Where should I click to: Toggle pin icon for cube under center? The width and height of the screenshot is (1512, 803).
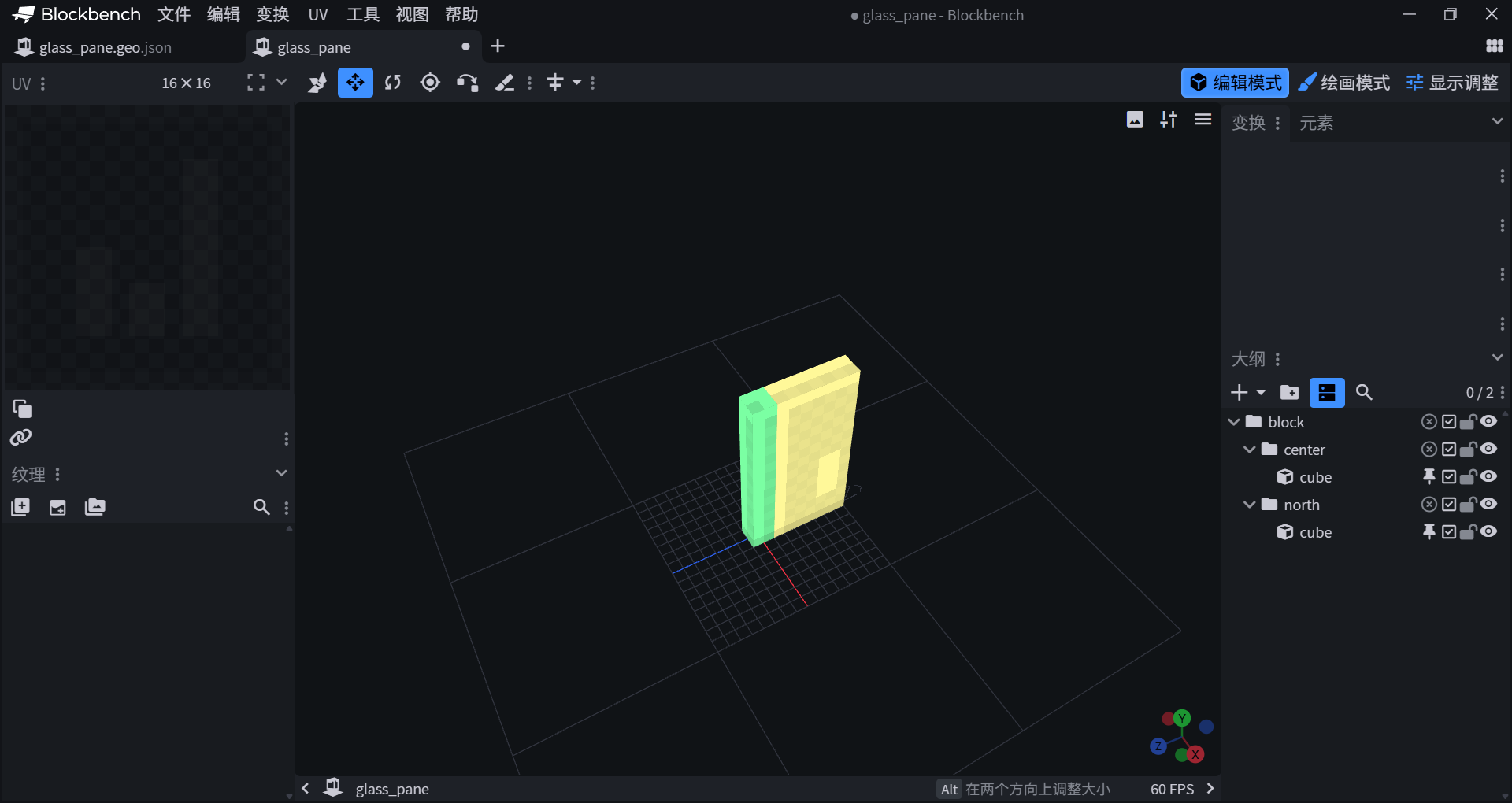point(1429,477)
